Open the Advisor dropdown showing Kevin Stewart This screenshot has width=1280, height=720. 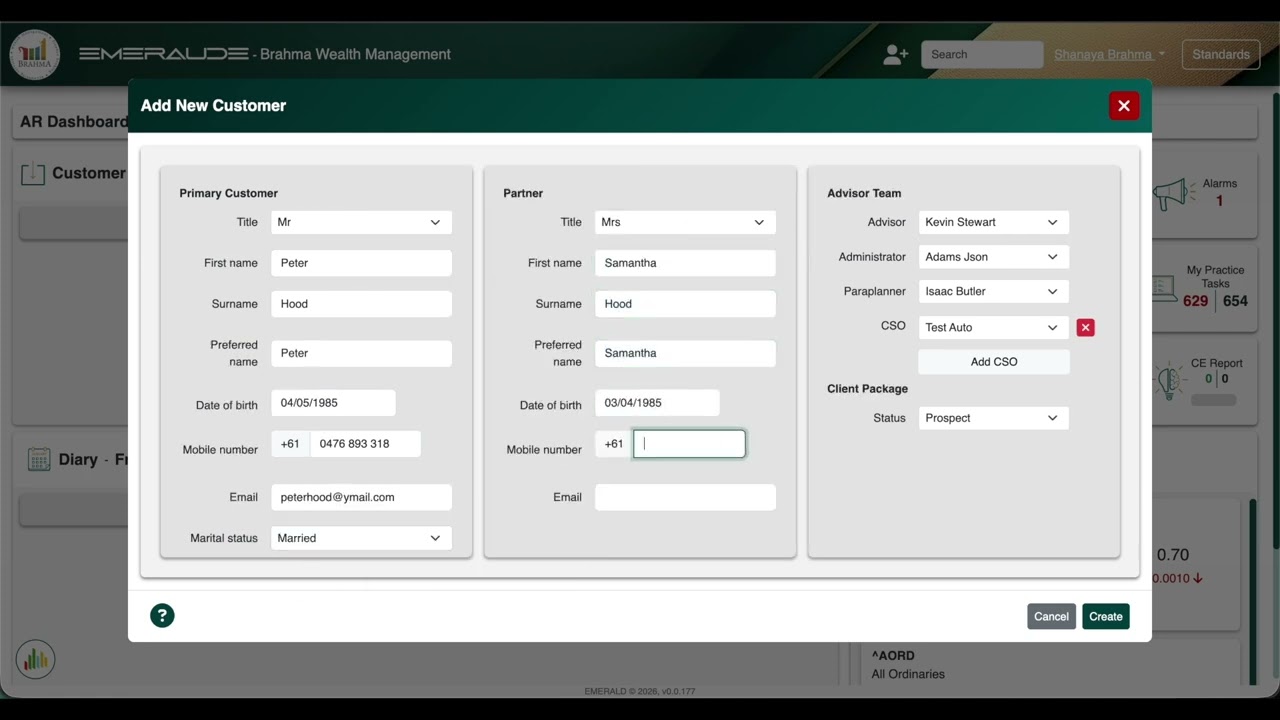(x=994, y=222)
